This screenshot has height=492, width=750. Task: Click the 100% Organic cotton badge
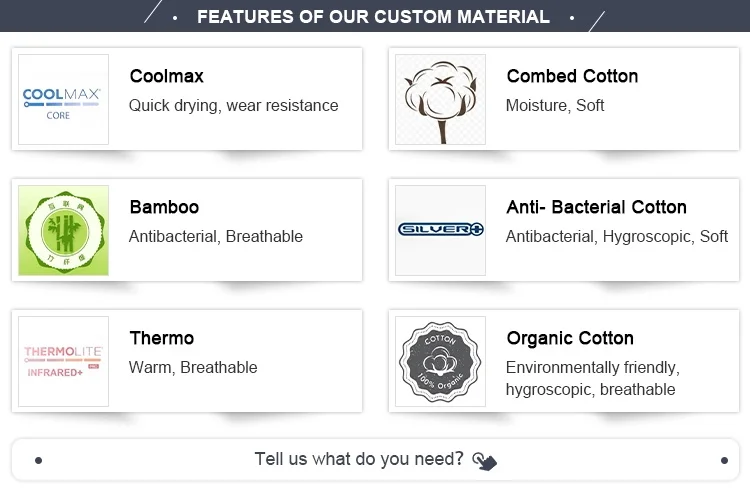pyautogui.click(x=440, y=361)
